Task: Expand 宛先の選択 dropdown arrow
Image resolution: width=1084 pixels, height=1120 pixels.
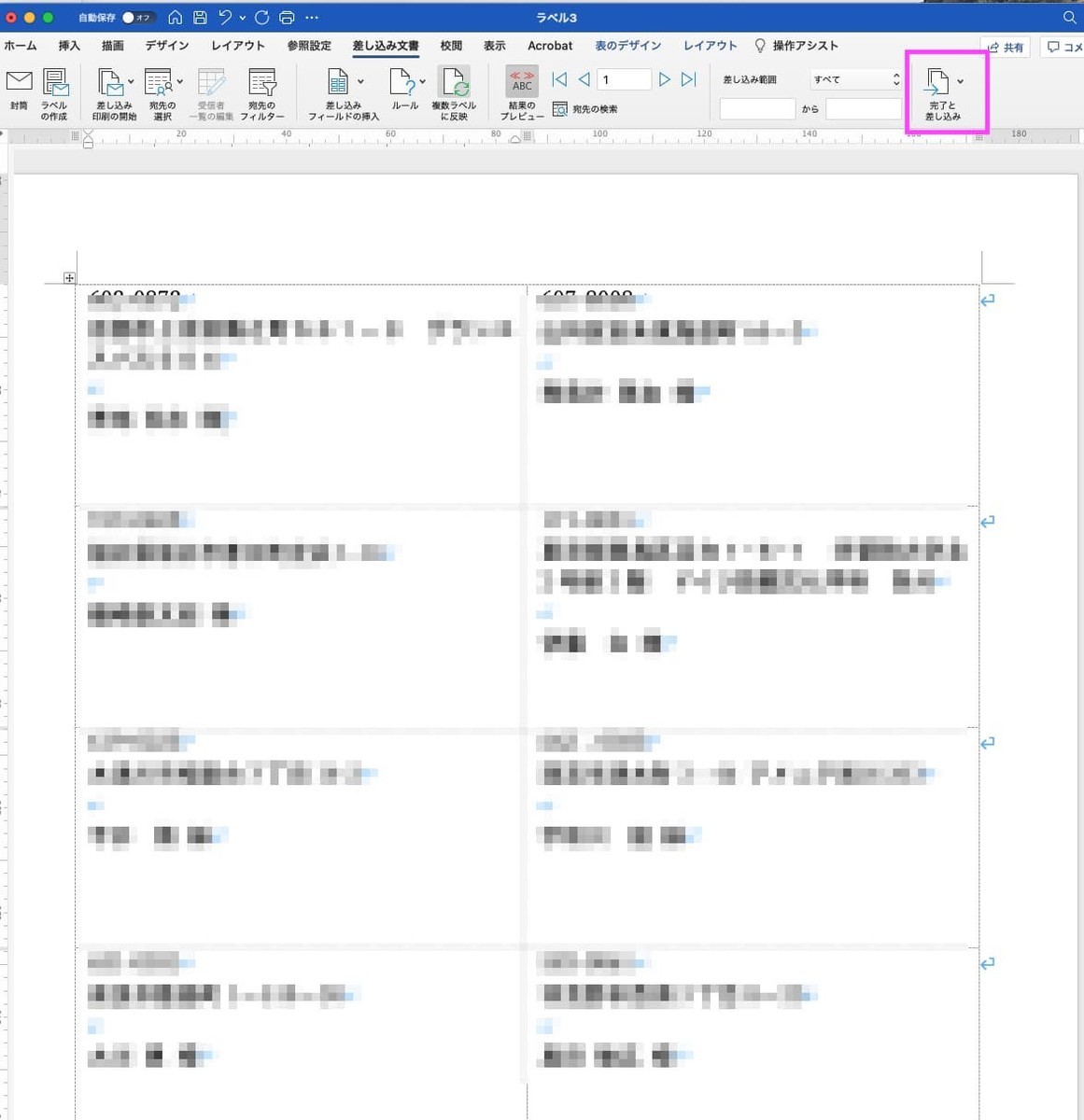Action: click(x=179, y=82)
